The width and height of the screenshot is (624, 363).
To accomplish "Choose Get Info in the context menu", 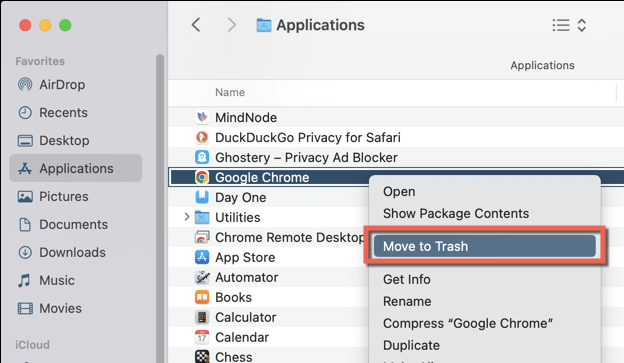I will [x=406, y=279].
